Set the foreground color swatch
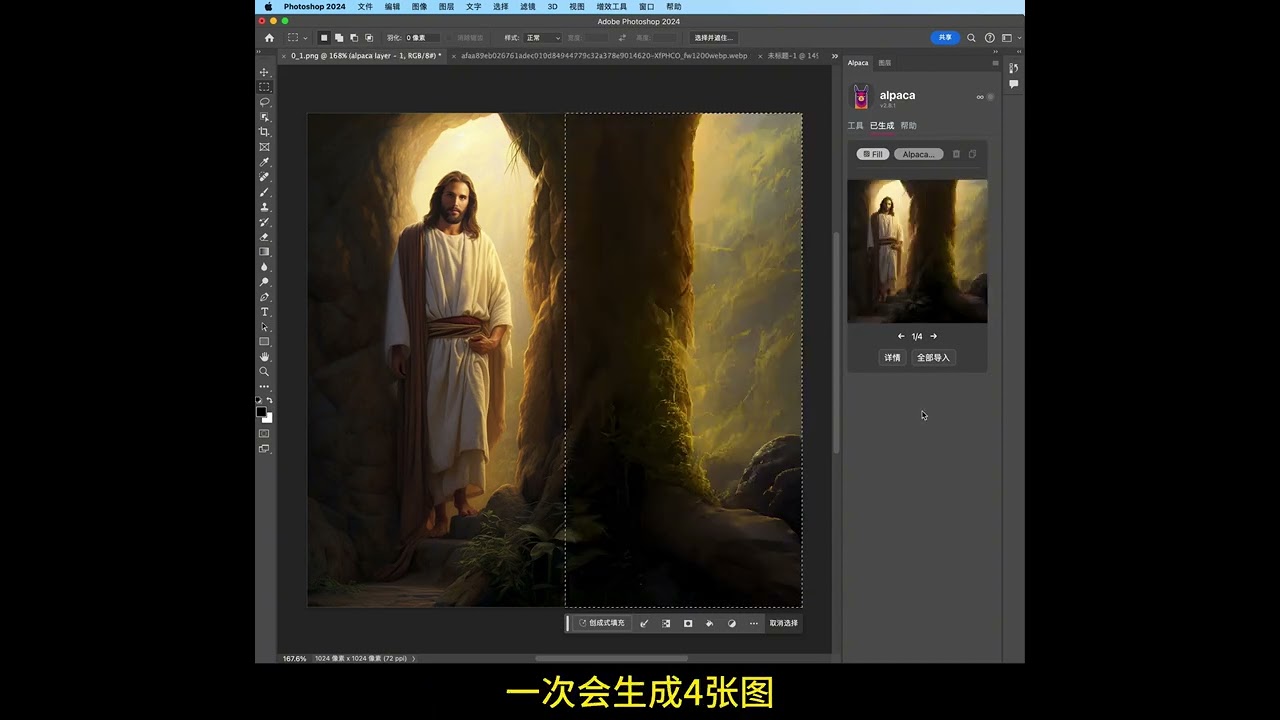Viewport: 1280px width, 720px height. (261, 412)
